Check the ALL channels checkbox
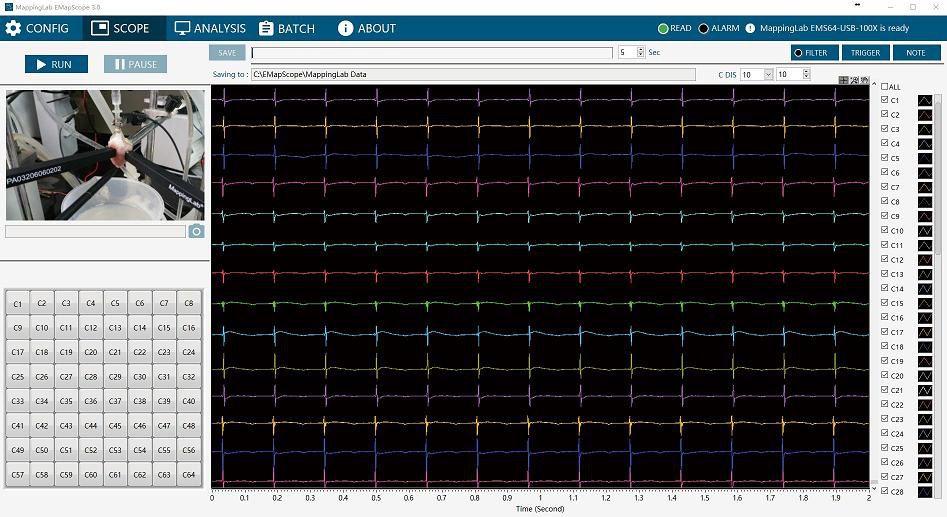The height and width of the screenshot is (517, 947). click(x=884, y=87)
